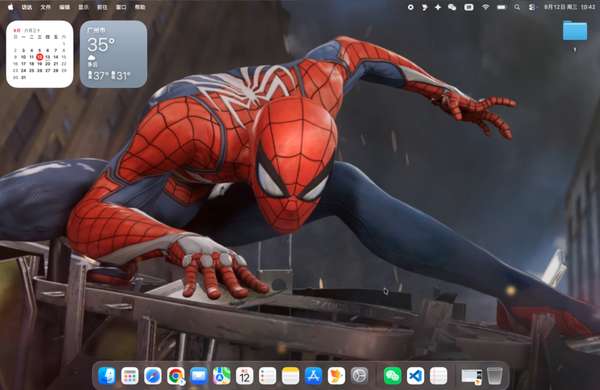
Task: Launch Safari from the Dock
Action: click(x=153, y=375)
